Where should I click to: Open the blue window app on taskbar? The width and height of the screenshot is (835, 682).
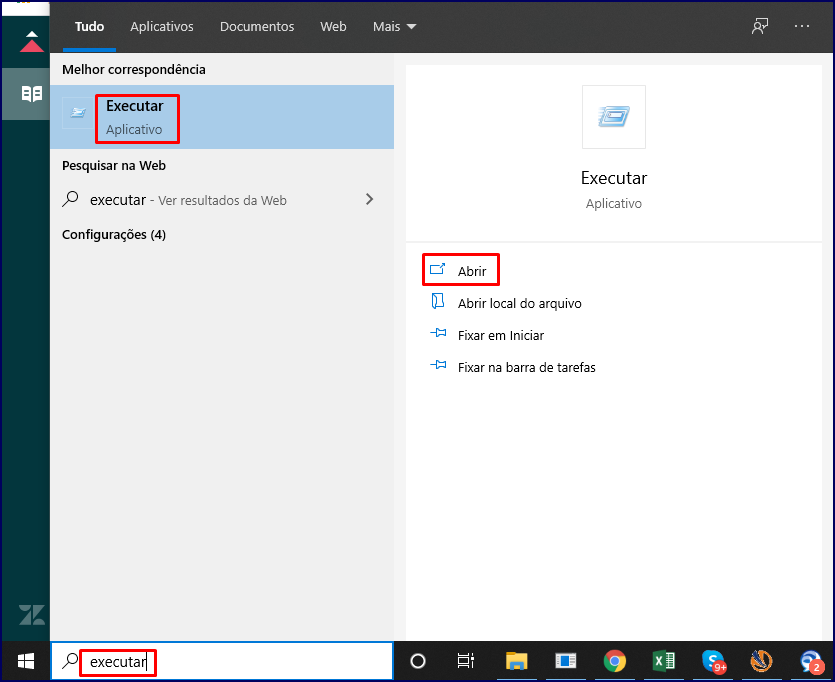565,661
